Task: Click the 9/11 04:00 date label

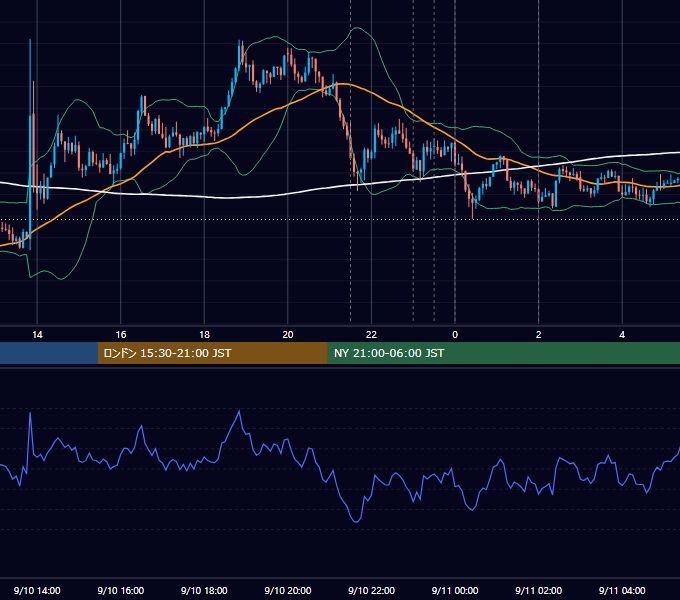Action: tap(622, 590)
